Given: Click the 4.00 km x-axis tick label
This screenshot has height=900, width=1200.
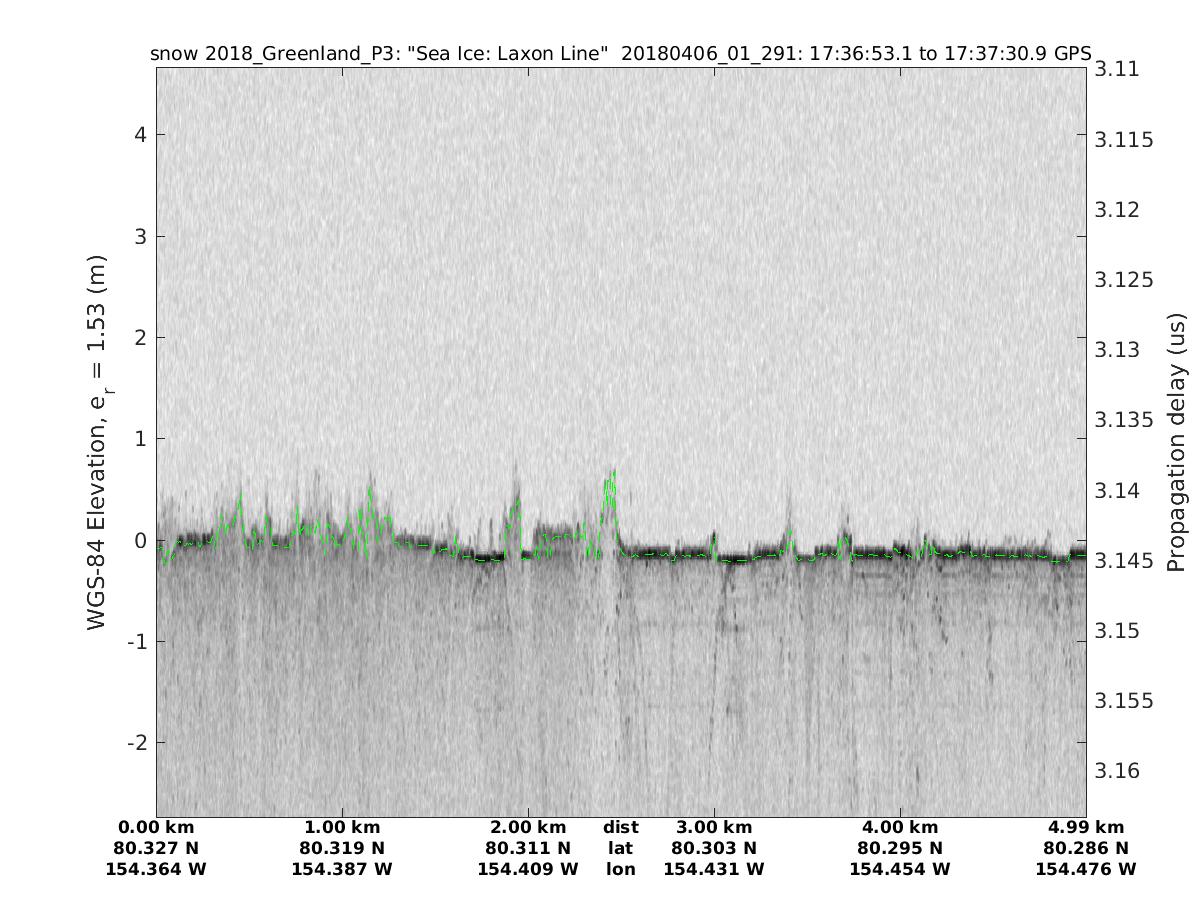Looking at the screenshot, I should pyautogui.click(x=900, y=827).
